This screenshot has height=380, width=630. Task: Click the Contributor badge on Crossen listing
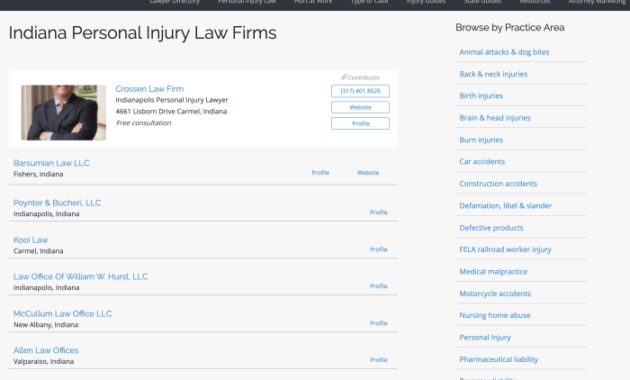(x=360, y=77)
